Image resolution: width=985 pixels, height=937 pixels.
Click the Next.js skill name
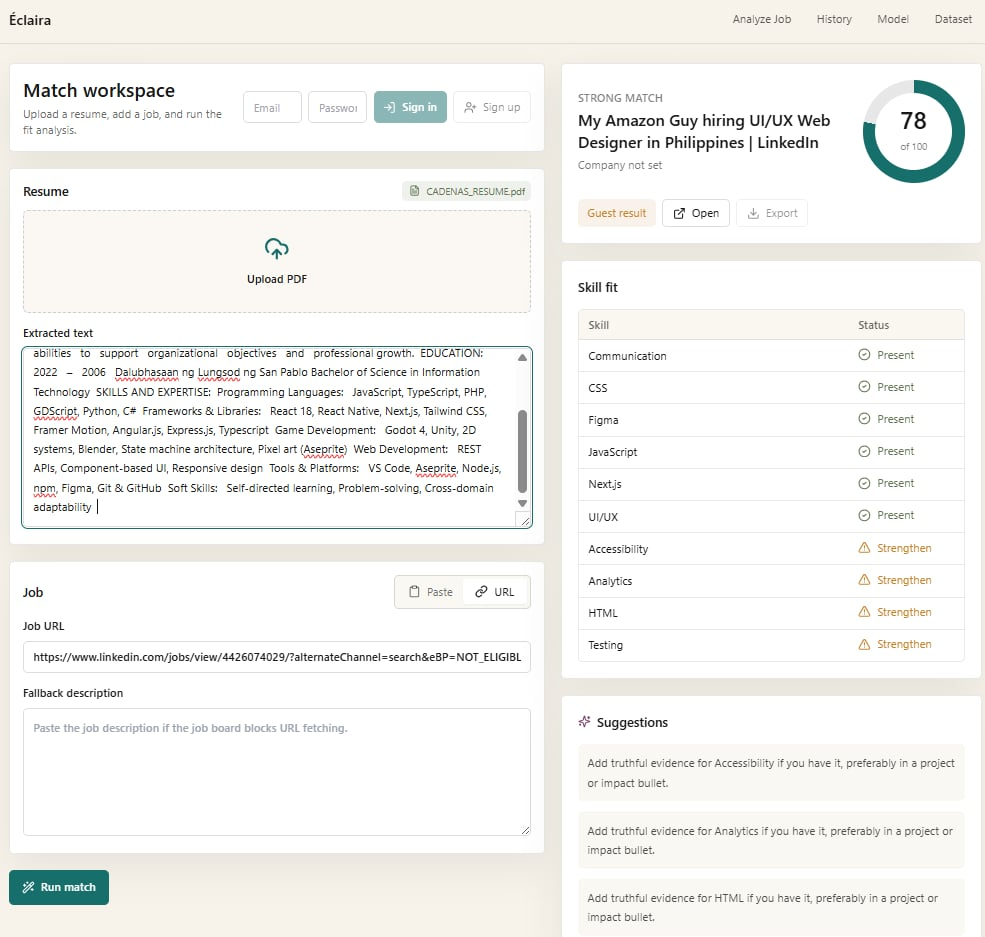[x=604, y=484]
